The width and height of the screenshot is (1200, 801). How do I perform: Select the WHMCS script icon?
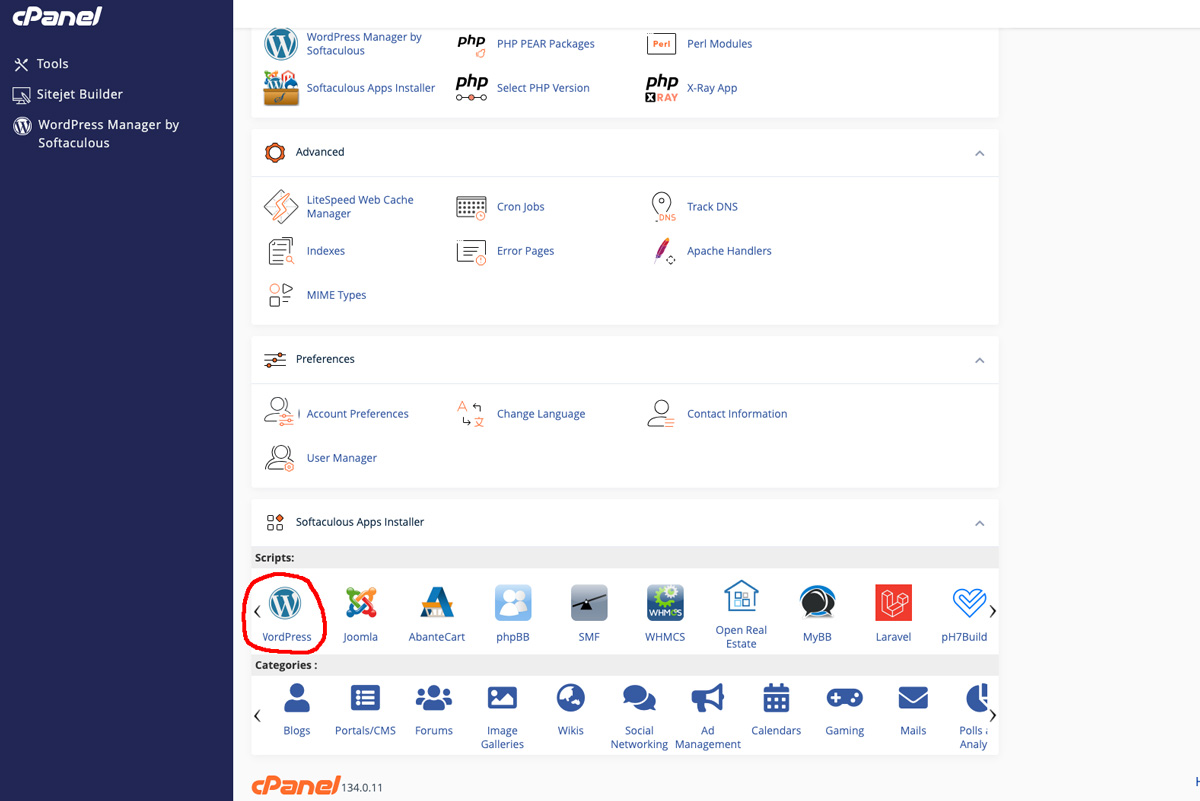[x=665, y=603]
